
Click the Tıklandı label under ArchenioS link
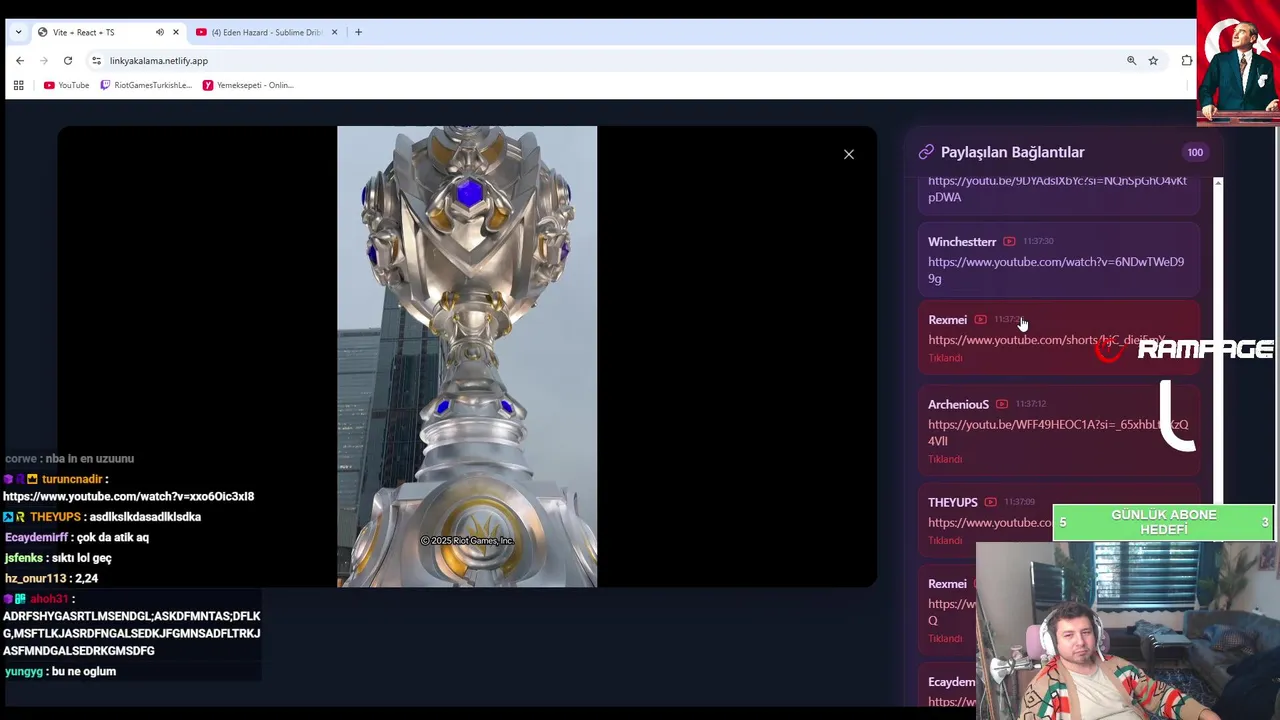point(945,459)
